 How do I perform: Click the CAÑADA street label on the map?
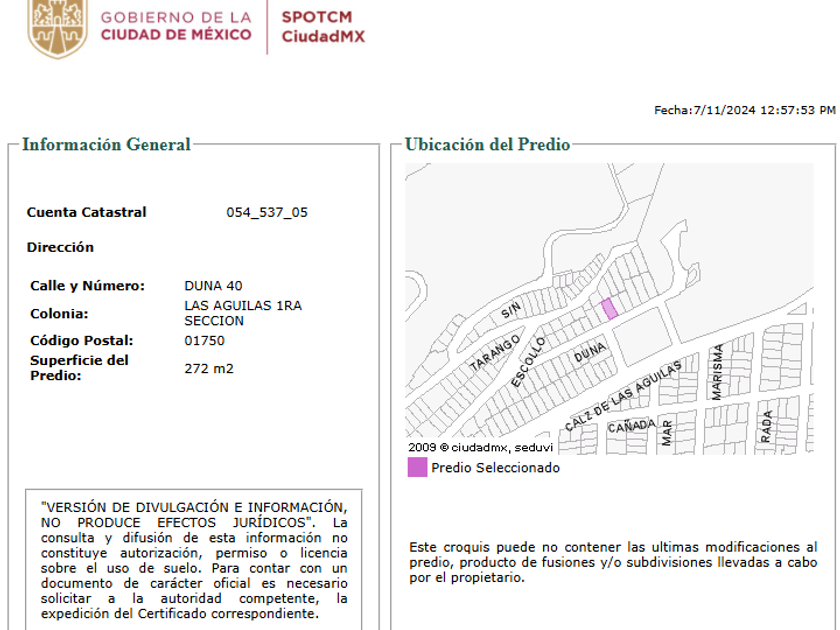631,426
